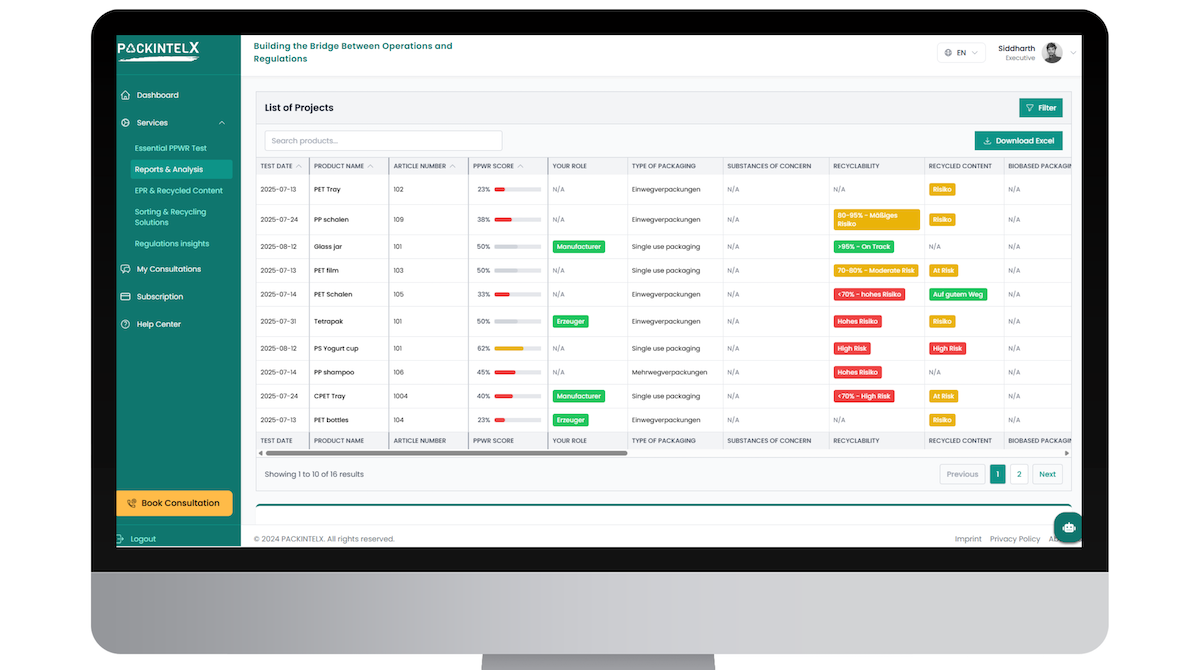The width and height of the screenshot is (1200, 670).
Task: Click the table's horizontal scrollbar
Action: tap(446, 453)
